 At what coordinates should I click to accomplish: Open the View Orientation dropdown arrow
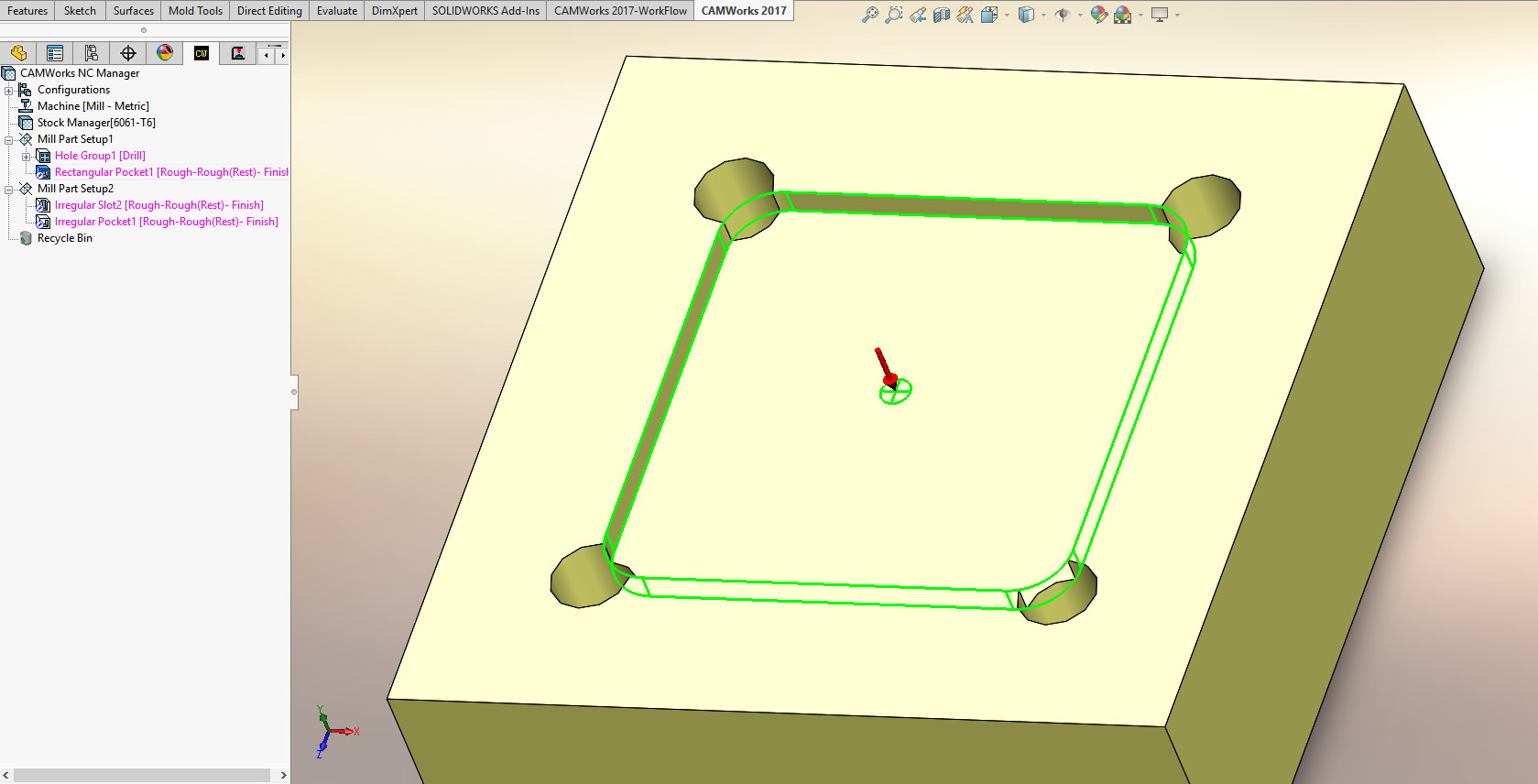tap(1007, 15)
